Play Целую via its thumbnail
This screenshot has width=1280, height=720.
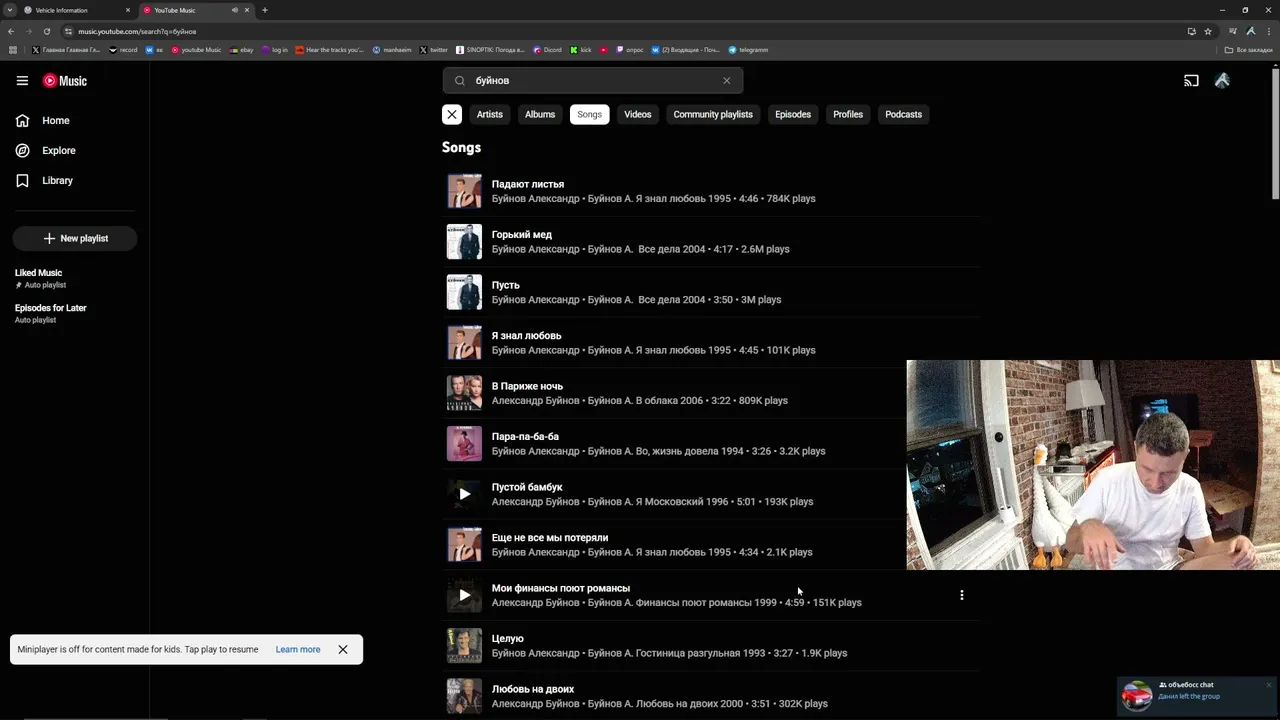tap(464, 645)
